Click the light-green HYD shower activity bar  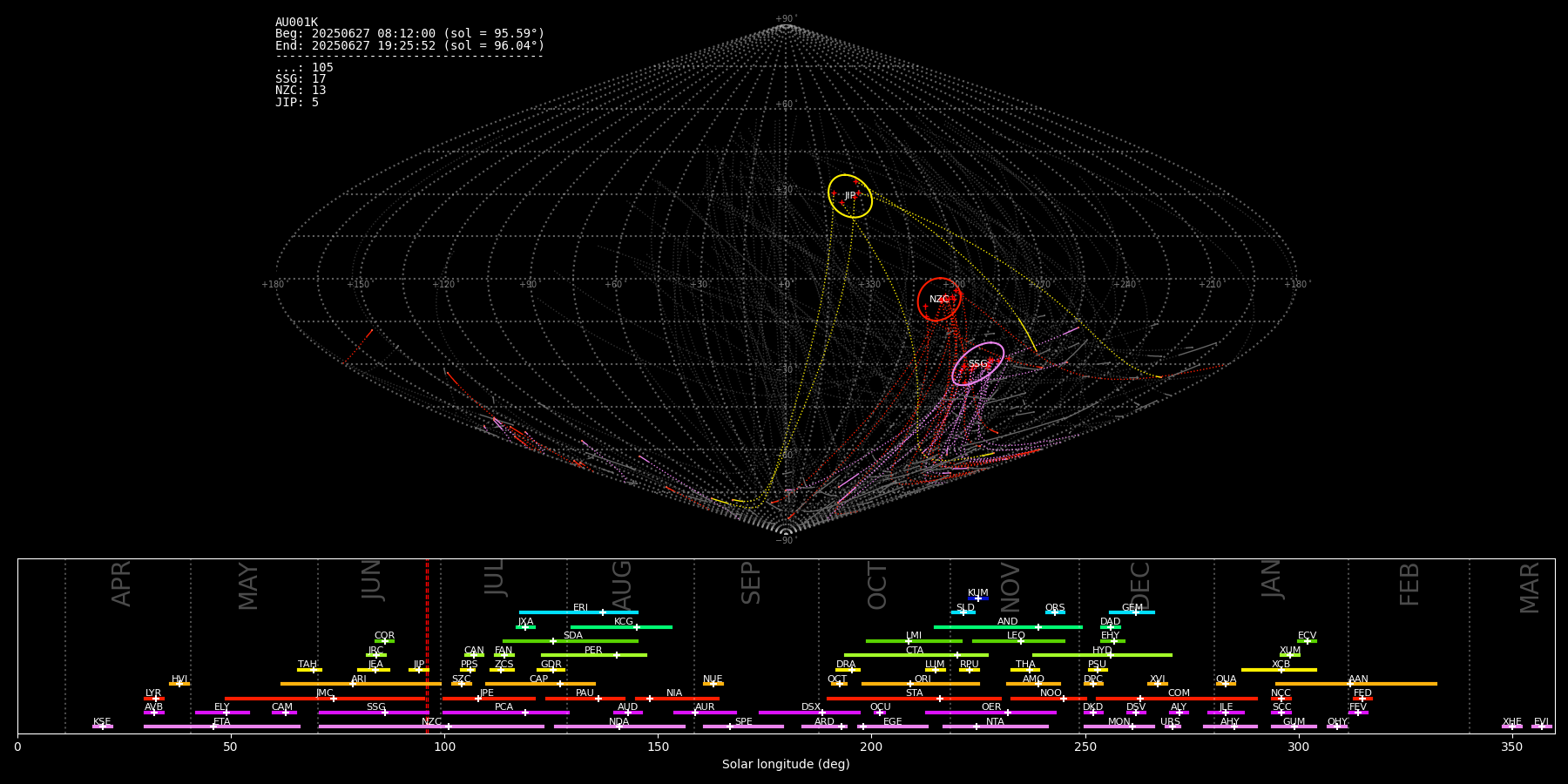coord(1102,655)
